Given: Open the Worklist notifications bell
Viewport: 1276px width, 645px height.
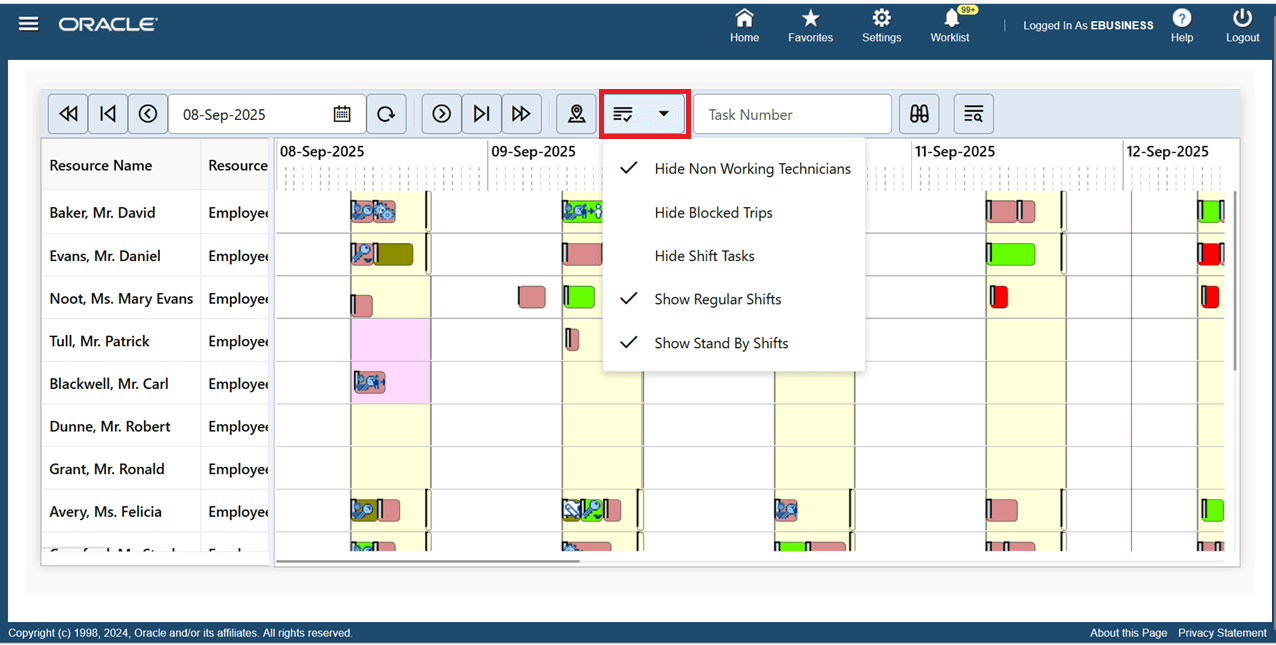Looking at the screenshot, I should point(949,25).
